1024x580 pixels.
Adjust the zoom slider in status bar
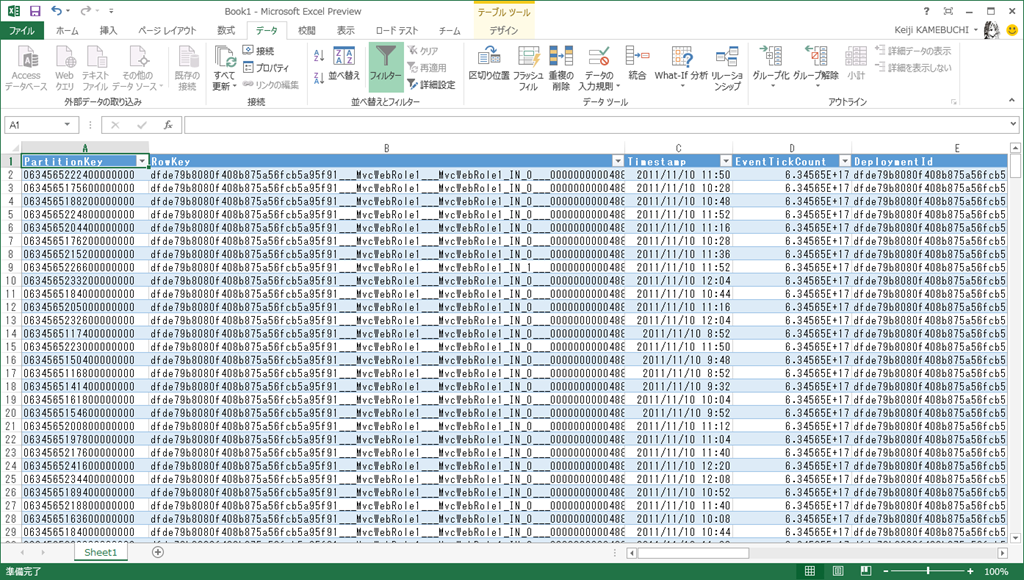928,570
